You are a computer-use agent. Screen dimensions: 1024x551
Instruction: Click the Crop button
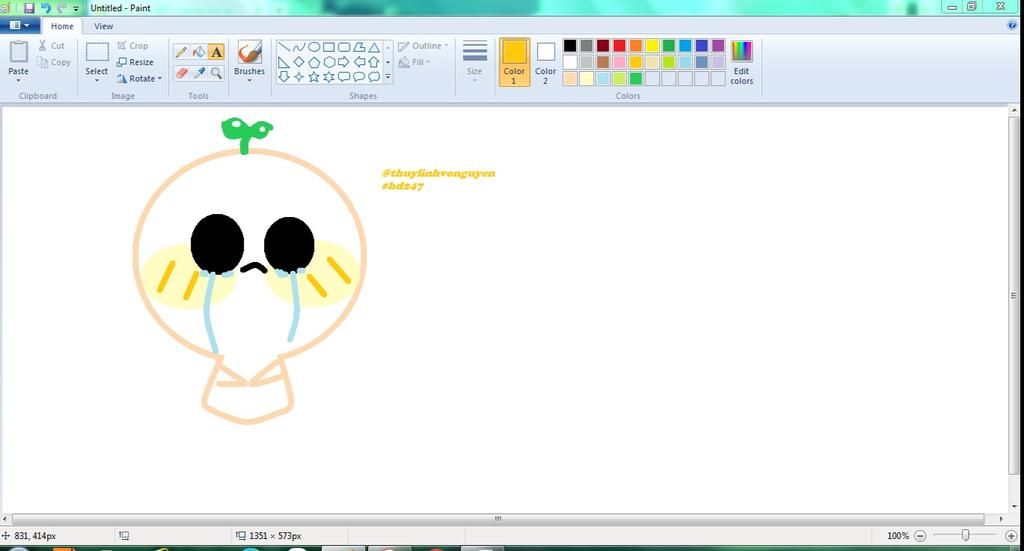click(133, 46)
